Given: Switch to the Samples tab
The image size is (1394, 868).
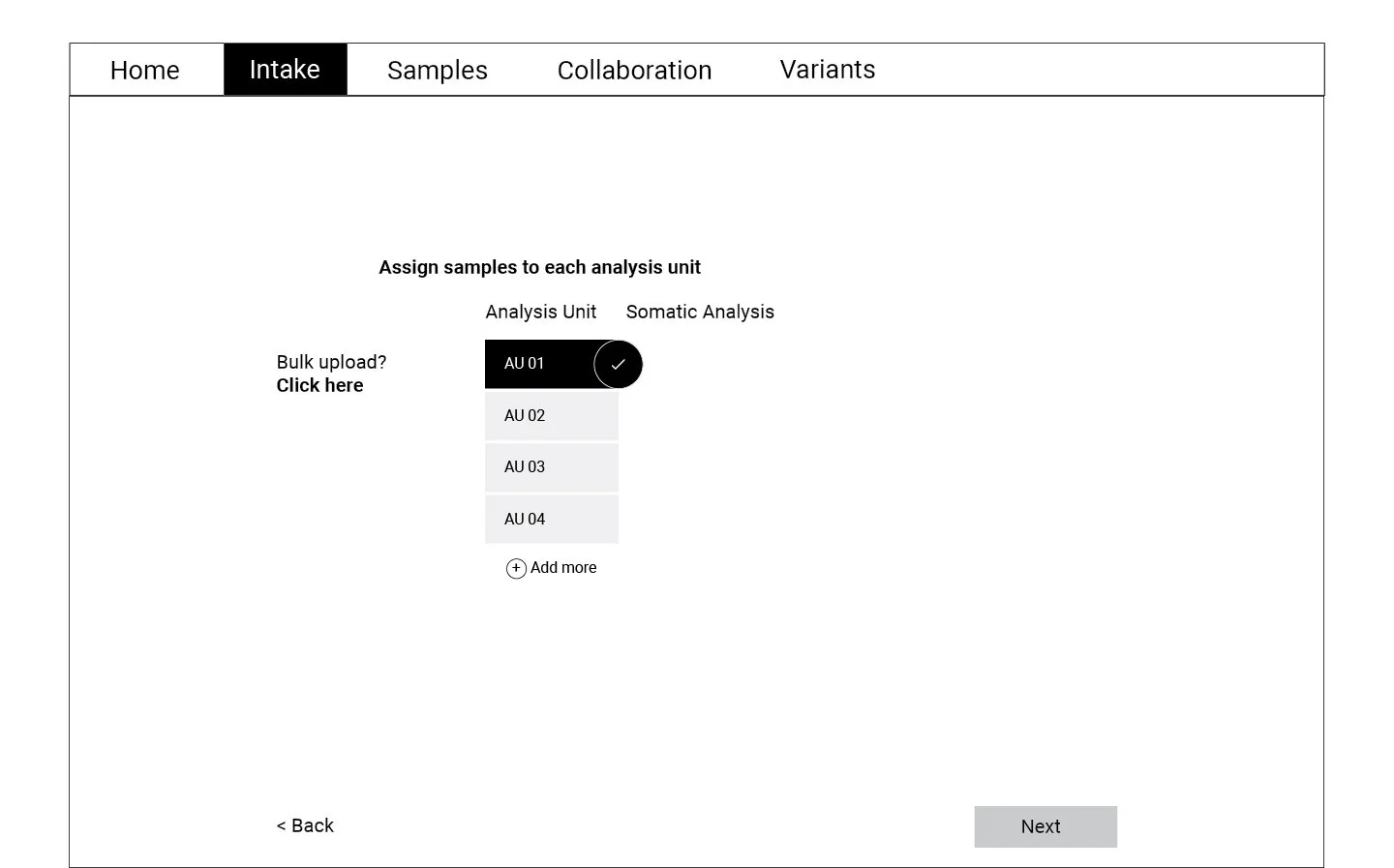Looking at the screenshot, I should (438, 70).
